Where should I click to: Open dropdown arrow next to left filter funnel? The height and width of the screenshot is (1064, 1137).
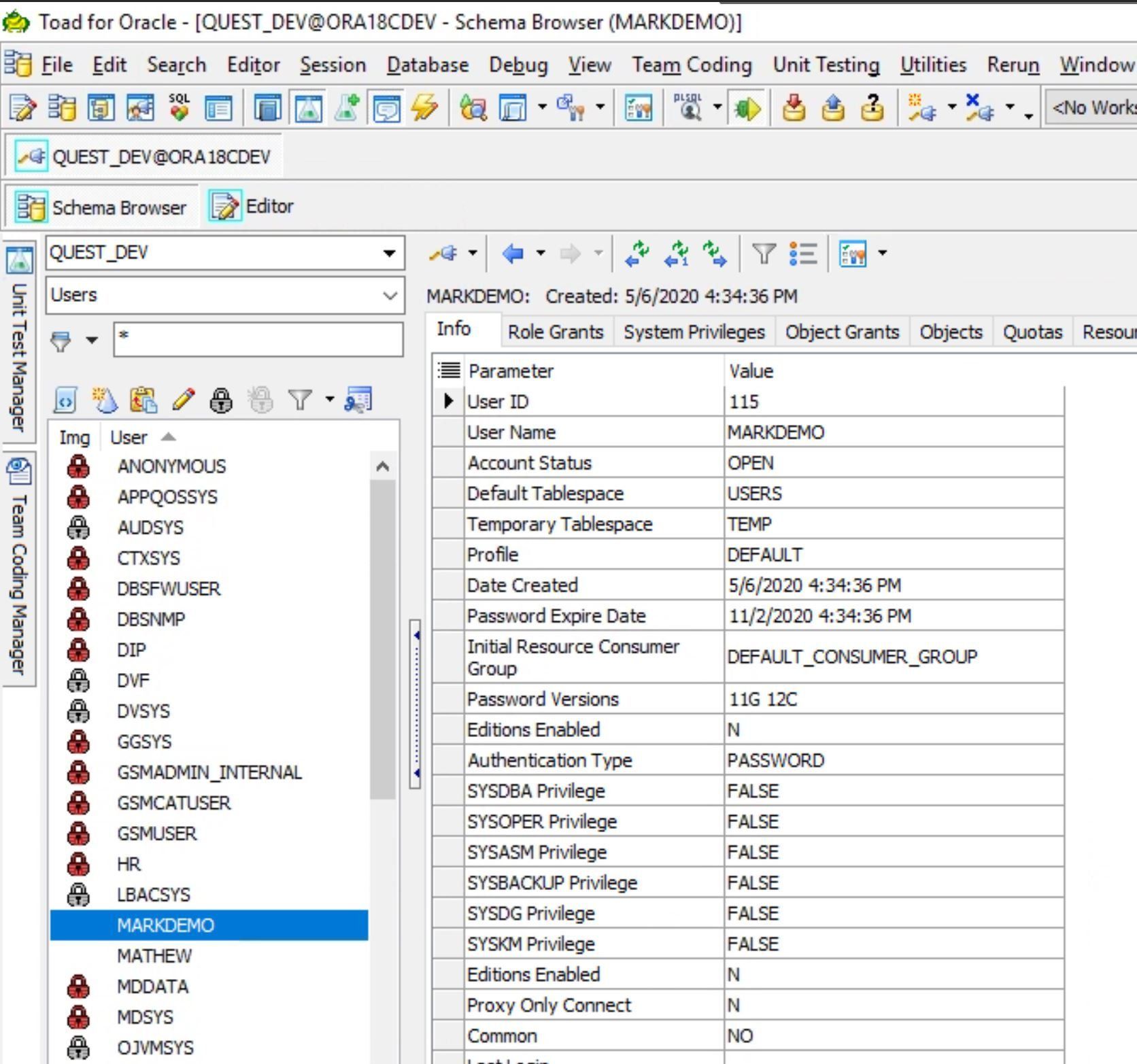coord(92,340)
